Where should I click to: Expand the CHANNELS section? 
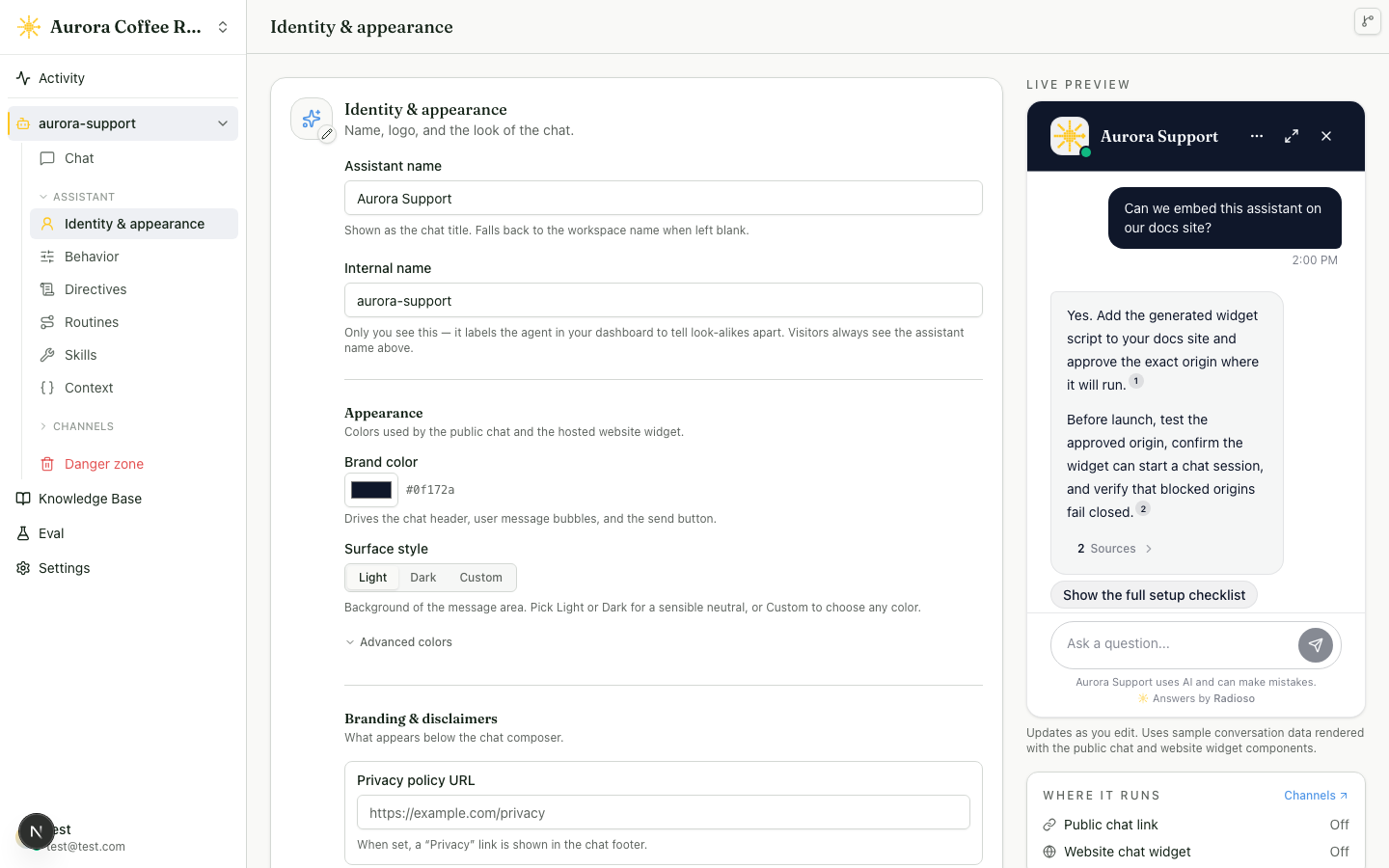(77, 426)
